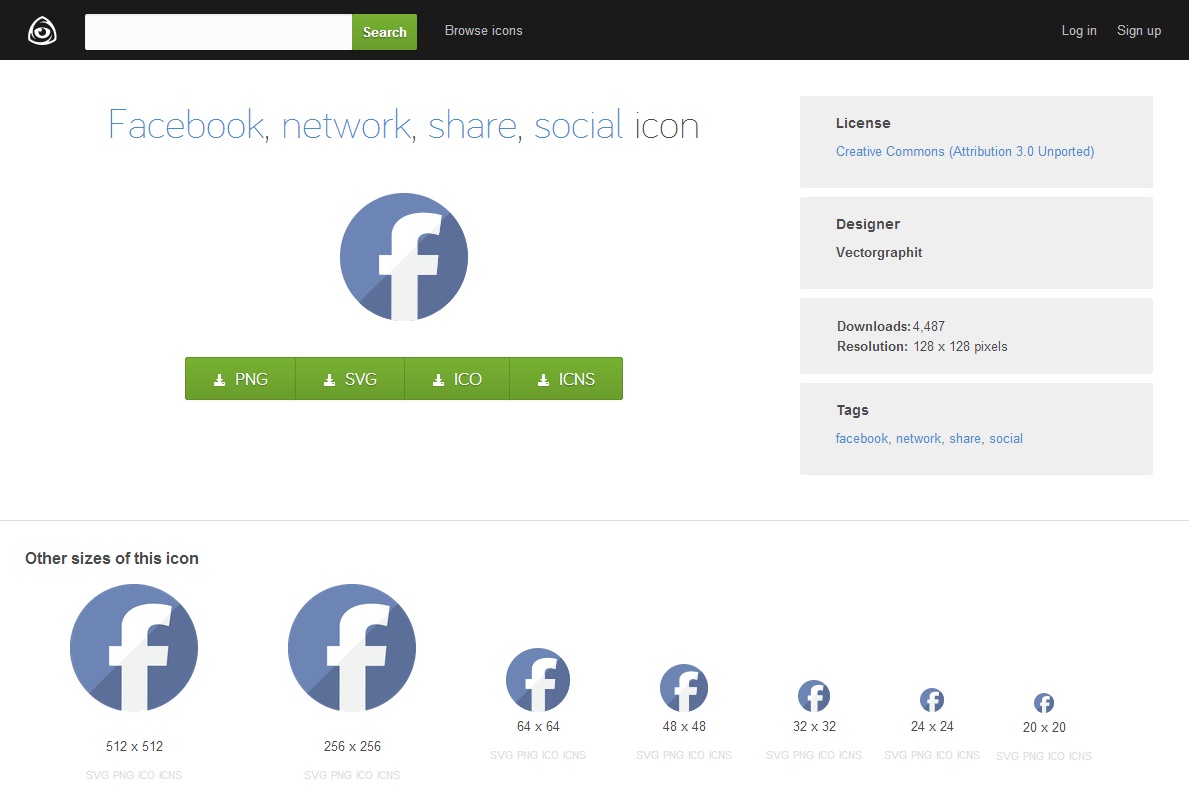Viewport: 1189px width, 807px height.
Task: Open the 48 x 48 Facebook icon
Action: click(684, 688)
